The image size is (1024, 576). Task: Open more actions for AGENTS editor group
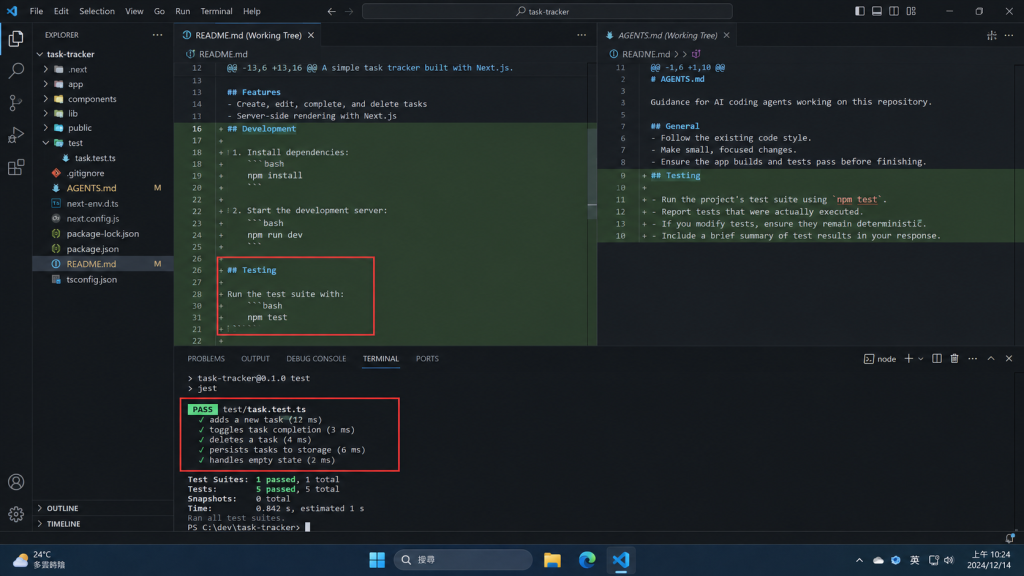coord(1009,35)
